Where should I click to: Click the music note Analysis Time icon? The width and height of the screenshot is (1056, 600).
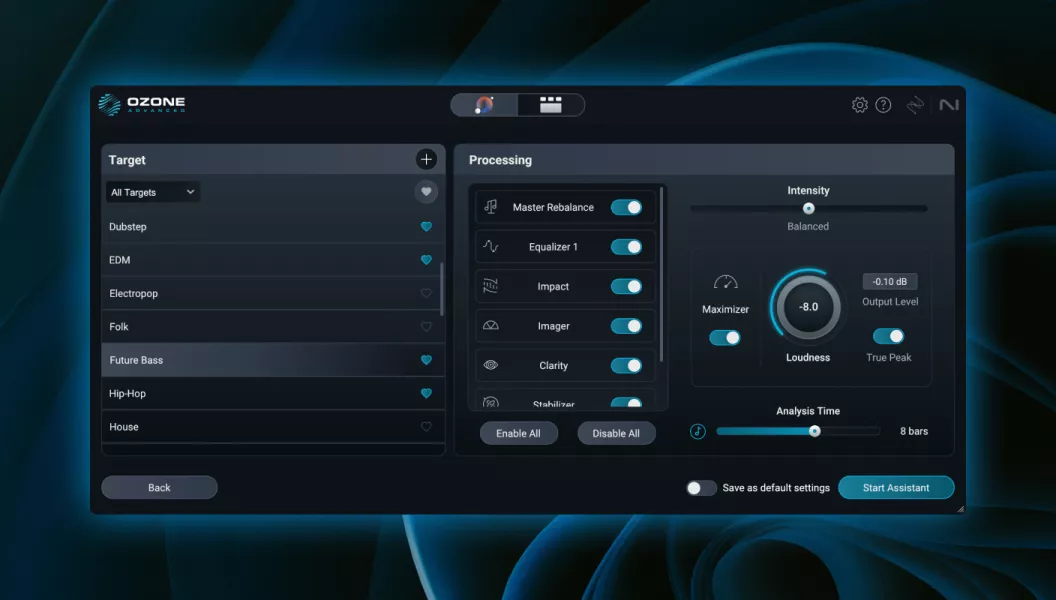click(x=698, y=431)
